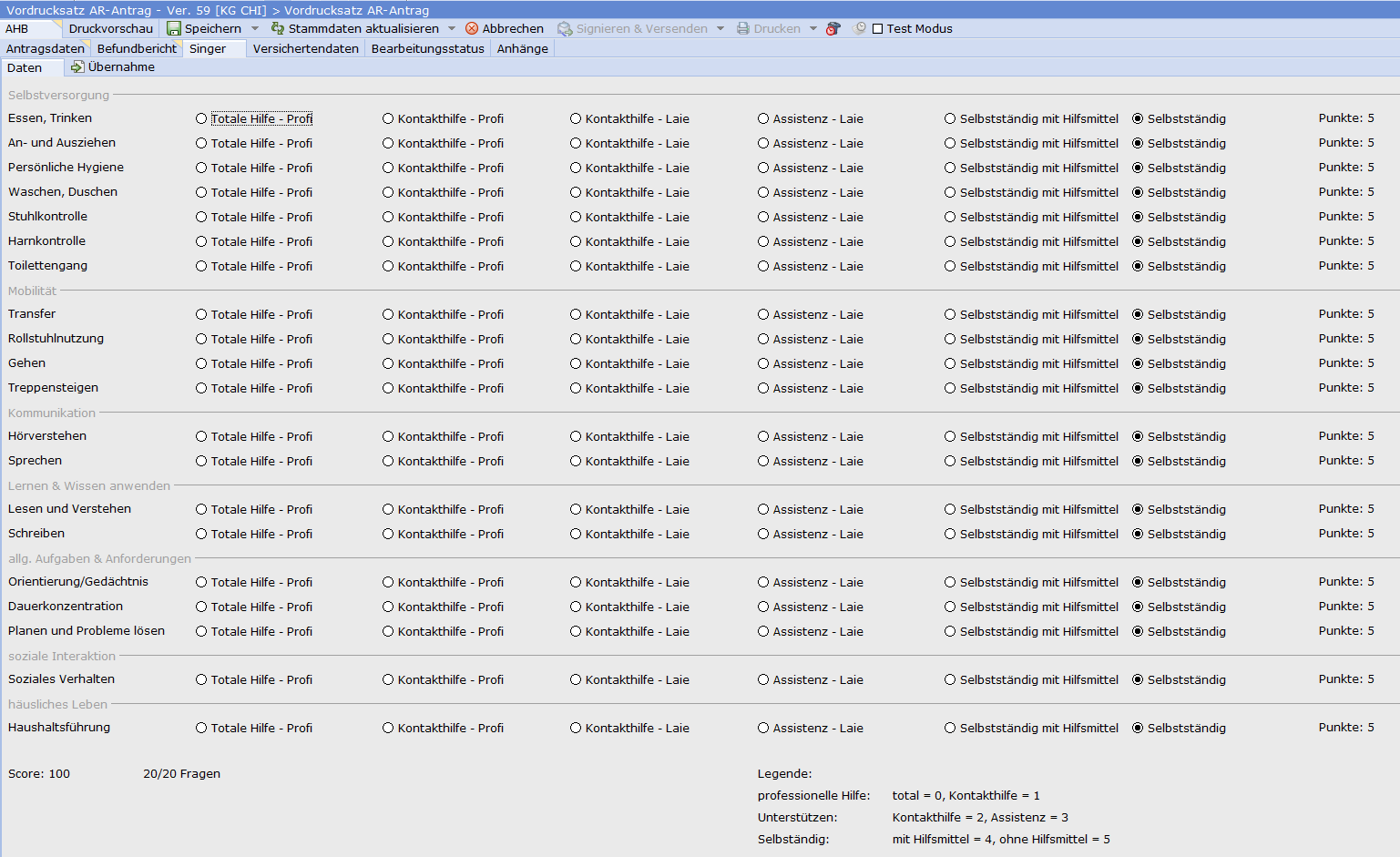Viewport: 1400px width, 857px height.
Task: Click the 'häusliches Leben' section heading
Action: click(x=57, y=705)
